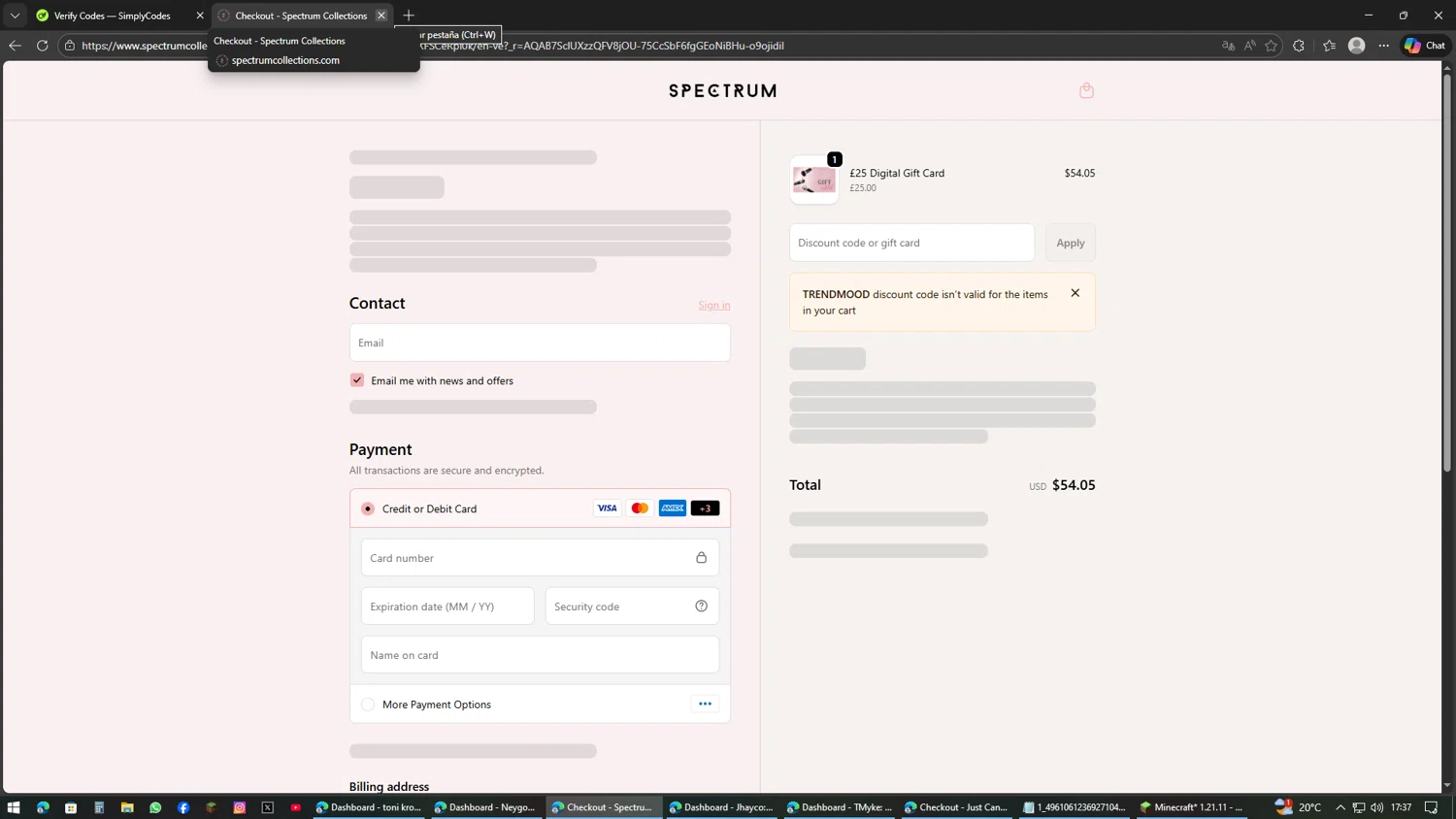The width and height of the screenshot is (1456, 819).
Task: Click the Visa card logo
Action: (x=607, y=508)
